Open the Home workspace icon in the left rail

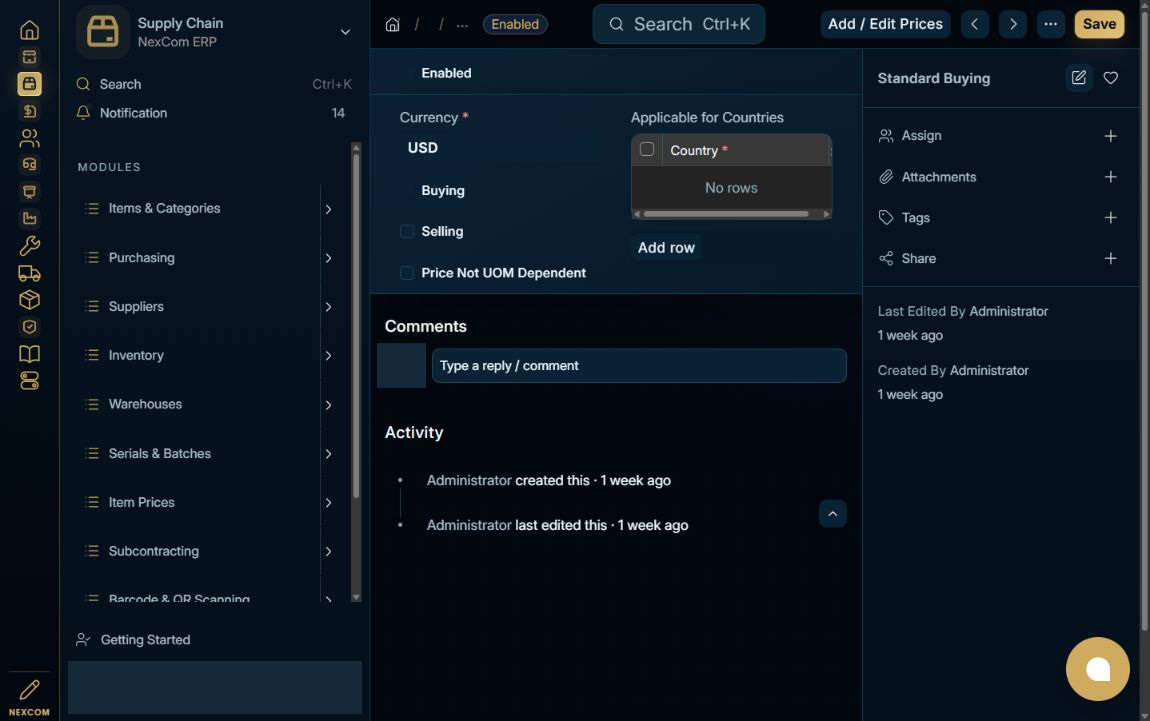pos(29,30)
